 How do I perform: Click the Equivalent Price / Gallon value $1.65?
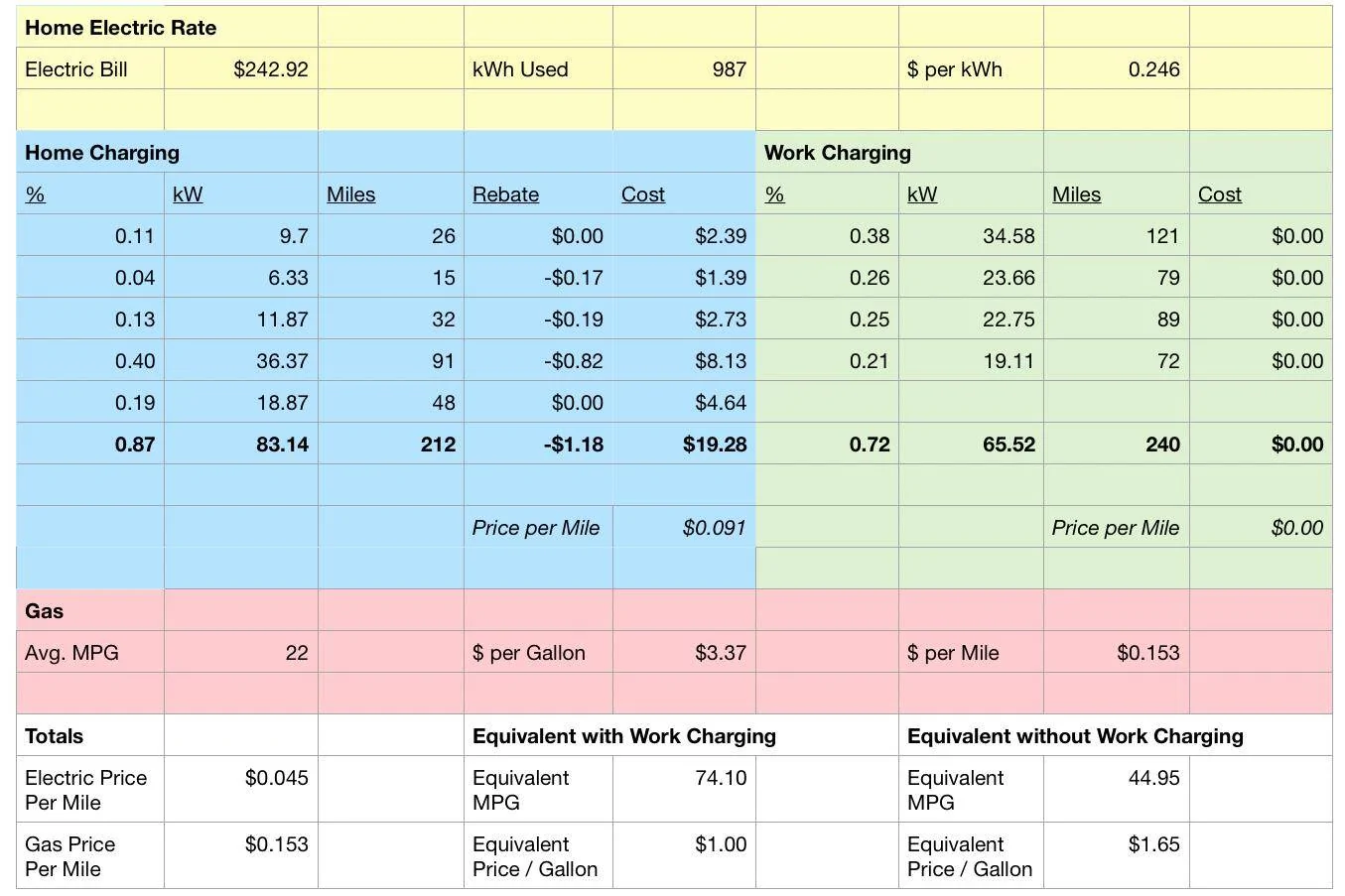click(1117, 855)
